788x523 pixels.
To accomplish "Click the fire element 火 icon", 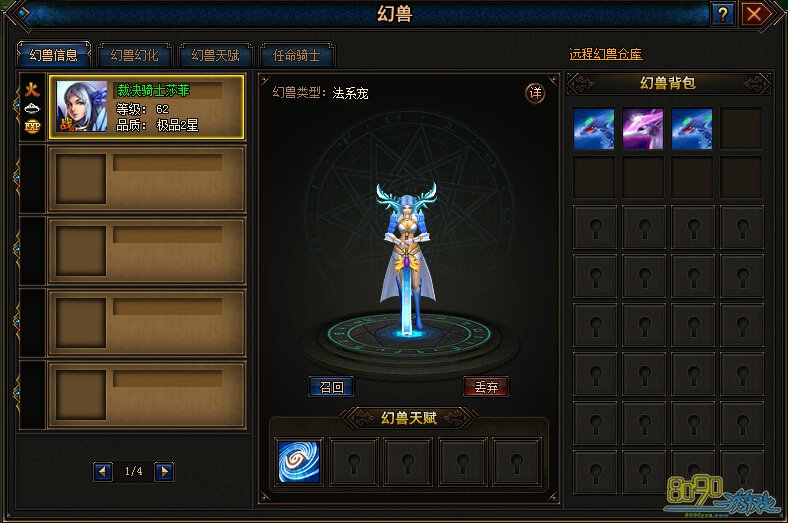I will 32,89.
